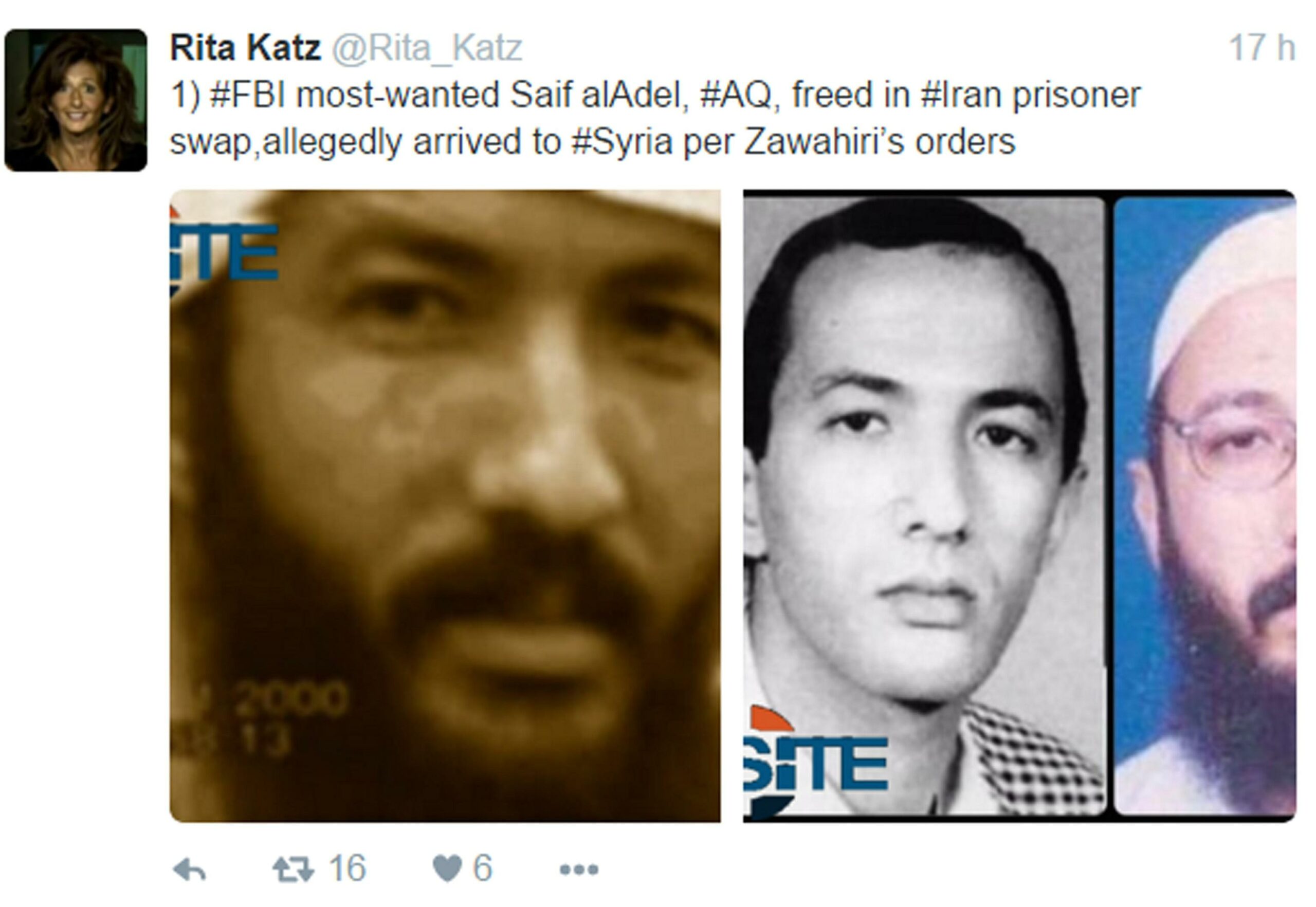The width and height of the screenshot is (1316, 907).
Task: Visit the @Rita_Katz handle
Action: [x=427, y=48]
